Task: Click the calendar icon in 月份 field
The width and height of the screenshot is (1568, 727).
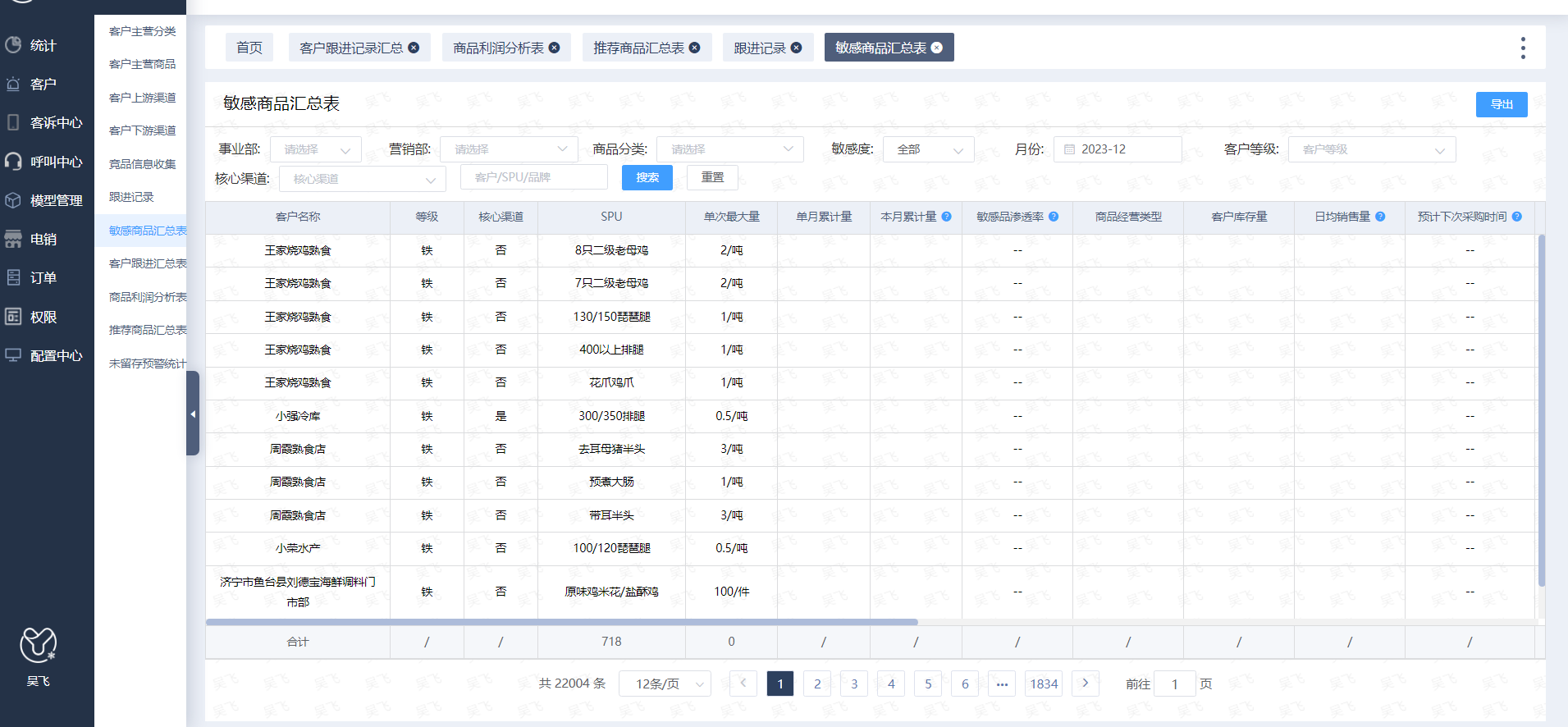Action: (1069, 149)
